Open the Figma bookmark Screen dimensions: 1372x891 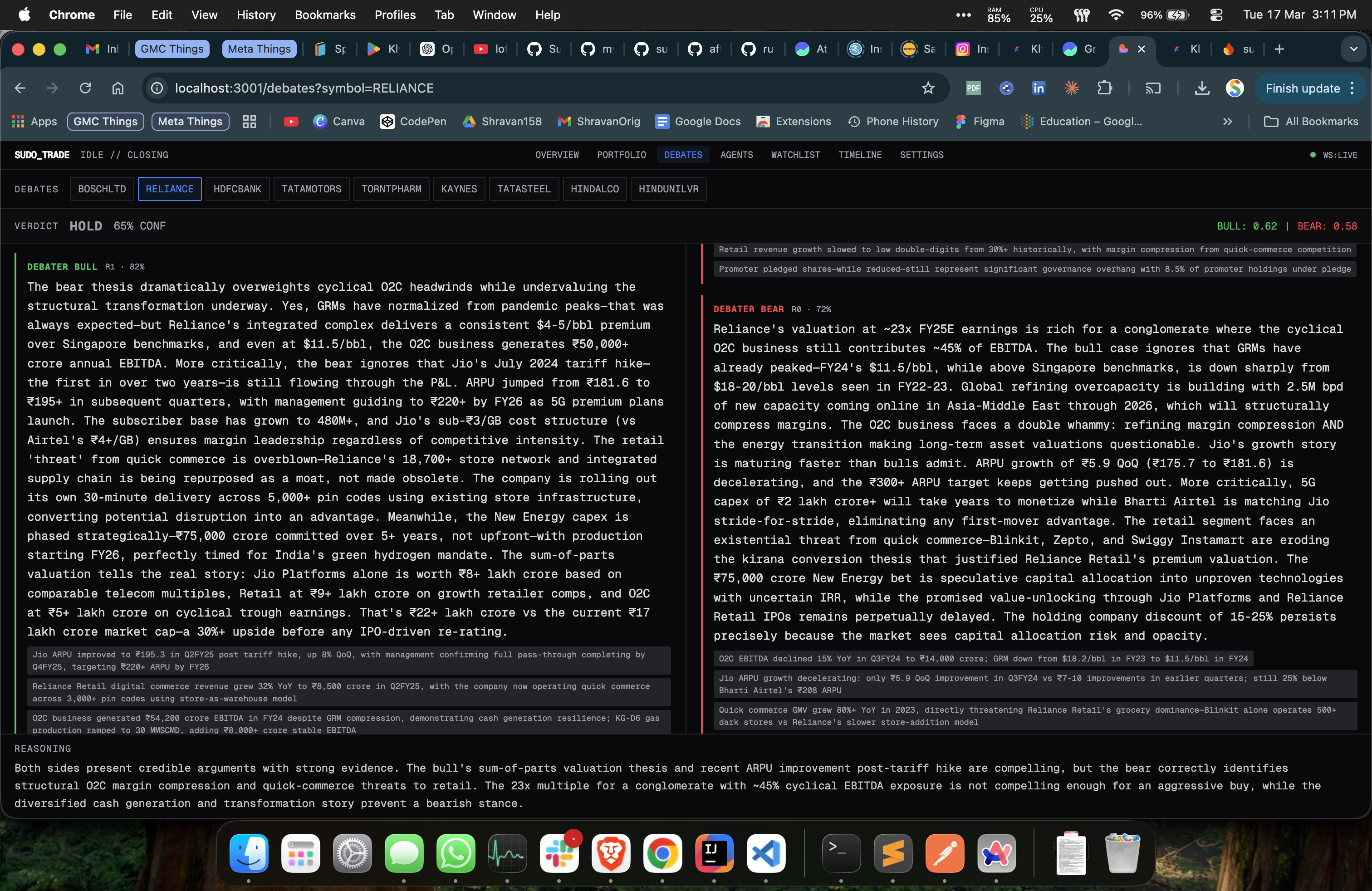tap(980, 122)
